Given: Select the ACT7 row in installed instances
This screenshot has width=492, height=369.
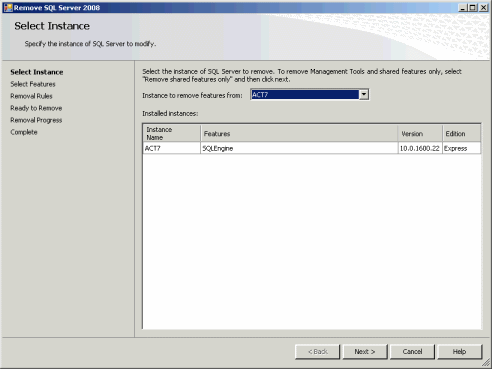Looking at the screenshot, I should tap(312, 148).
